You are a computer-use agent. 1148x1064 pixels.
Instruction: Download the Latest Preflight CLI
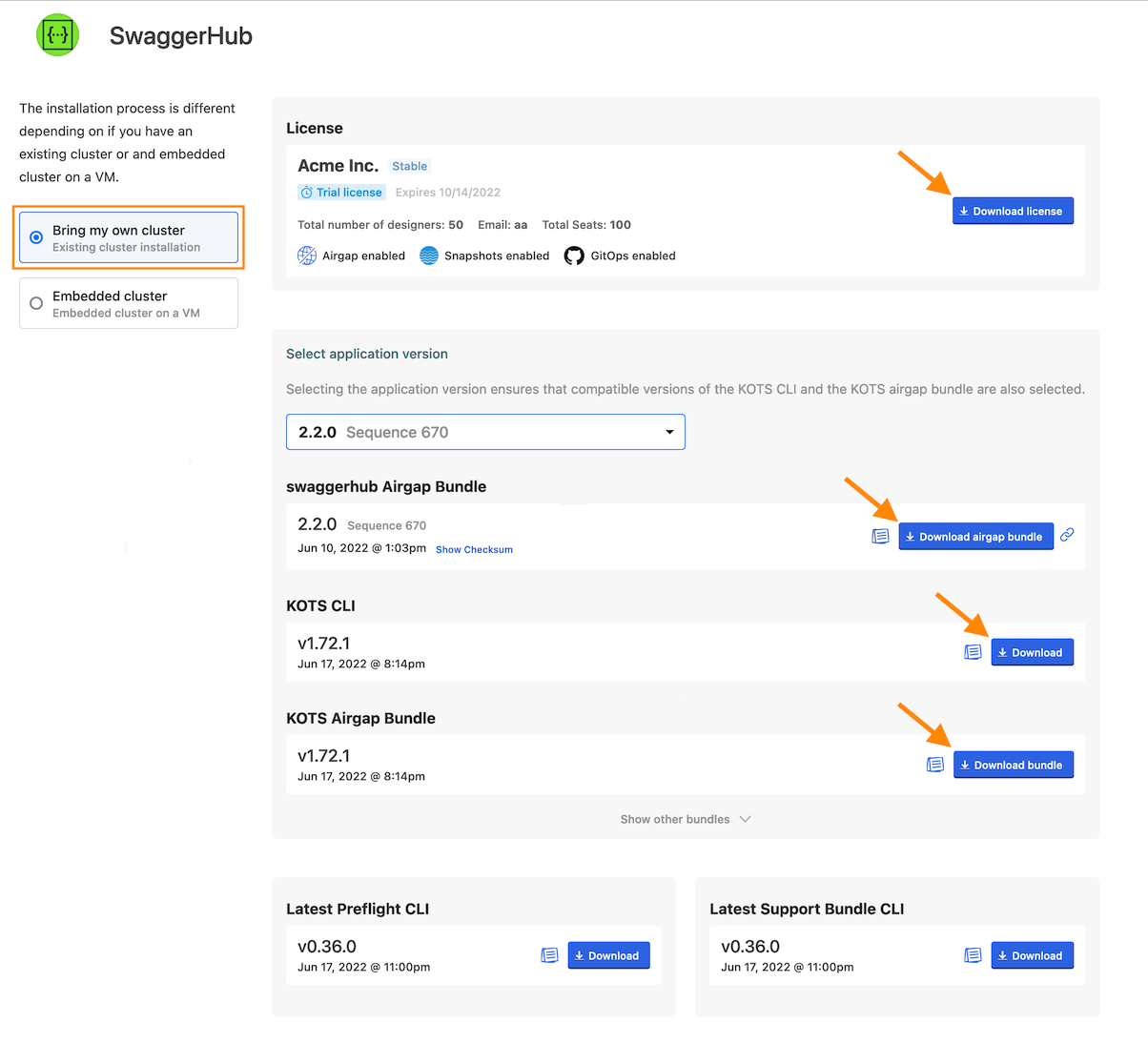click(x=608, y=955)
